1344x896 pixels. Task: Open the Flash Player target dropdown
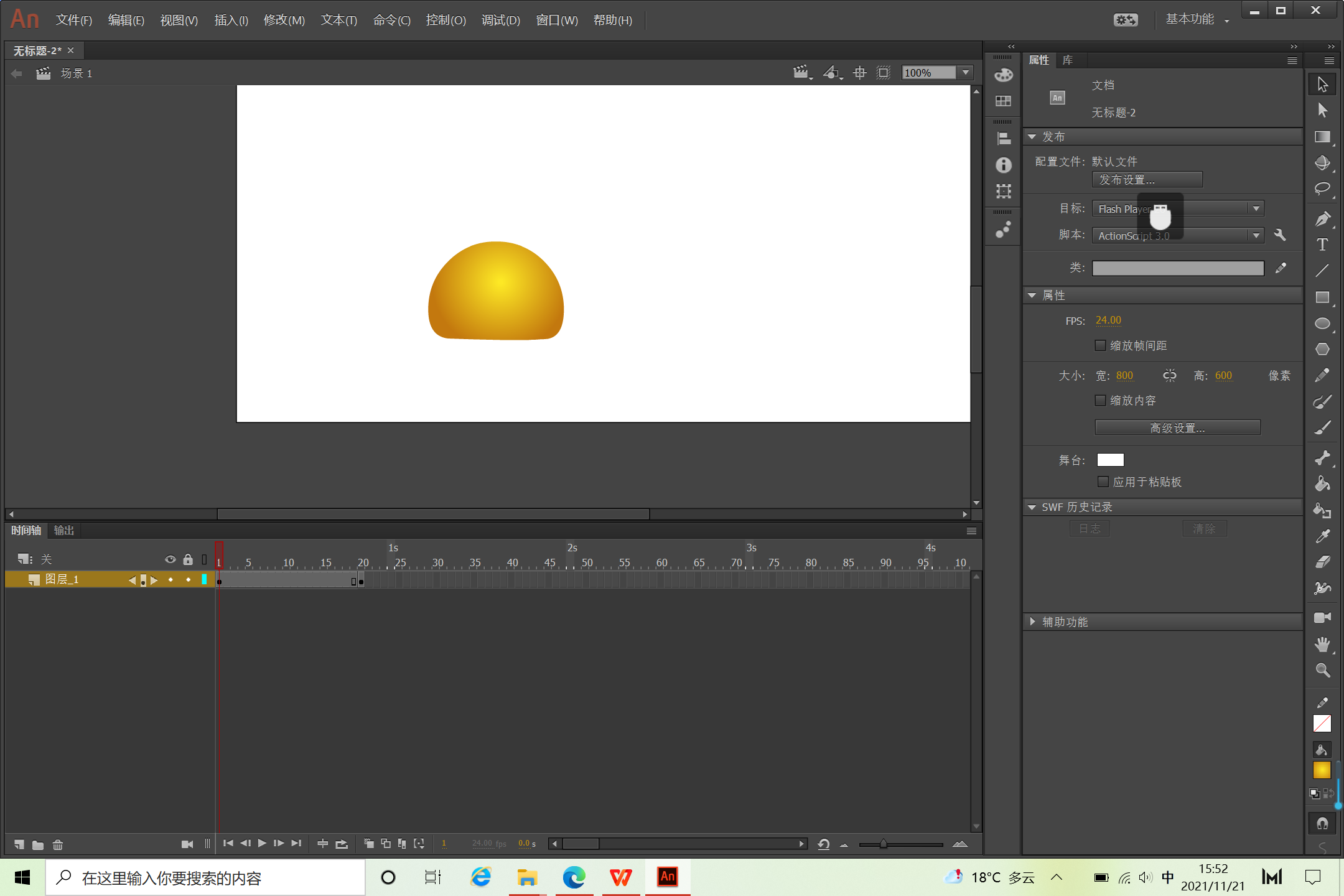[1256, 208]
